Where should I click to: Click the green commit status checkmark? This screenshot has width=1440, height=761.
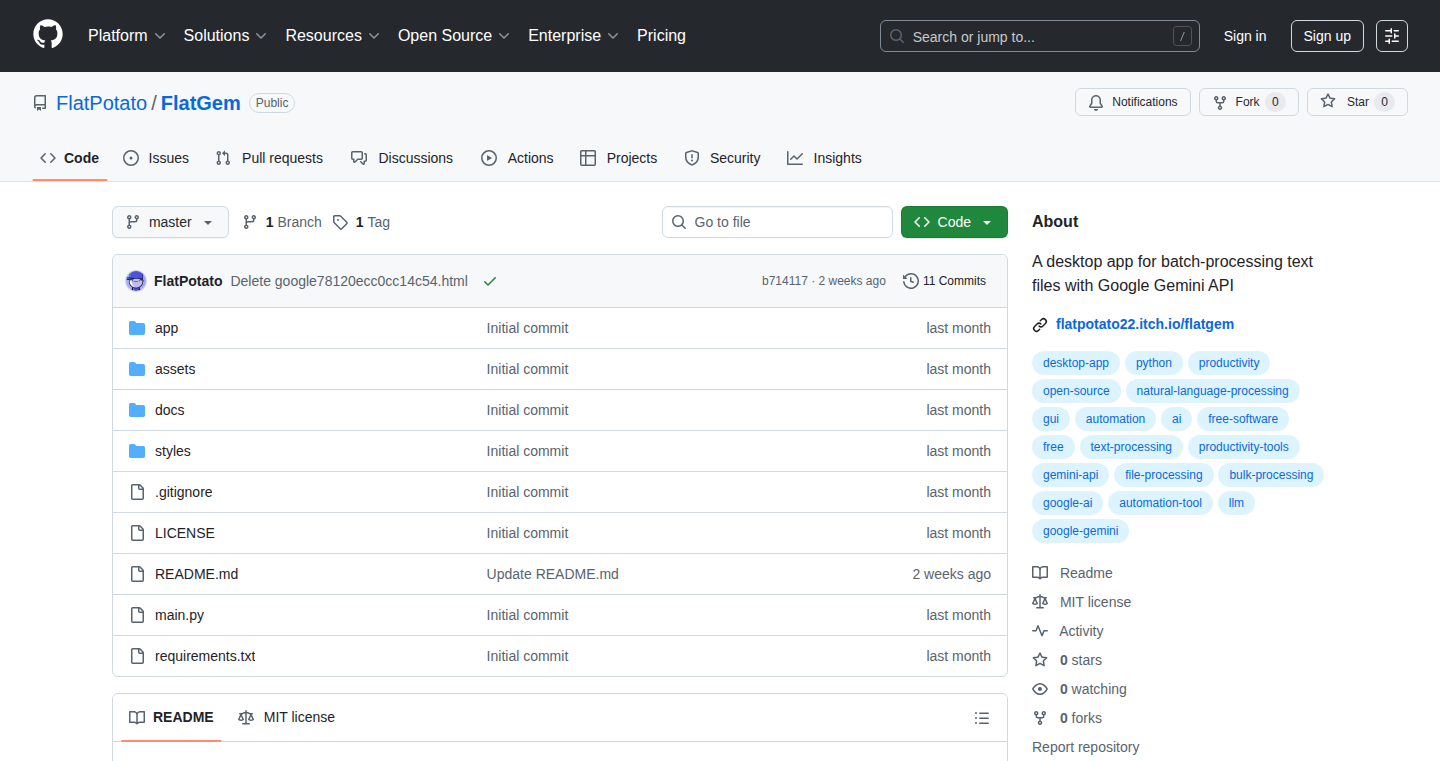point(490,281)
